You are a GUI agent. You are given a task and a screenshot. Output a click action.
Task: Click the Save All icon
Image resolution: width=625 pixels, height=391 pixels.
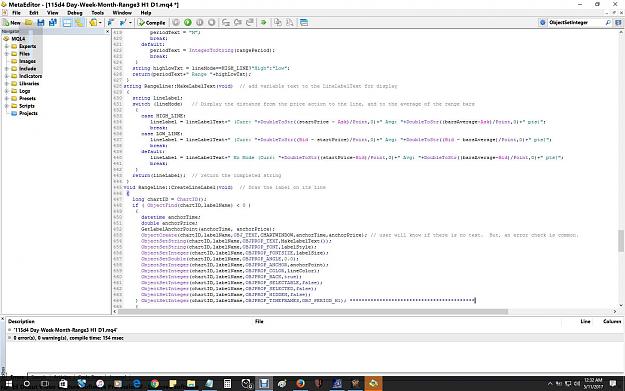53,23
